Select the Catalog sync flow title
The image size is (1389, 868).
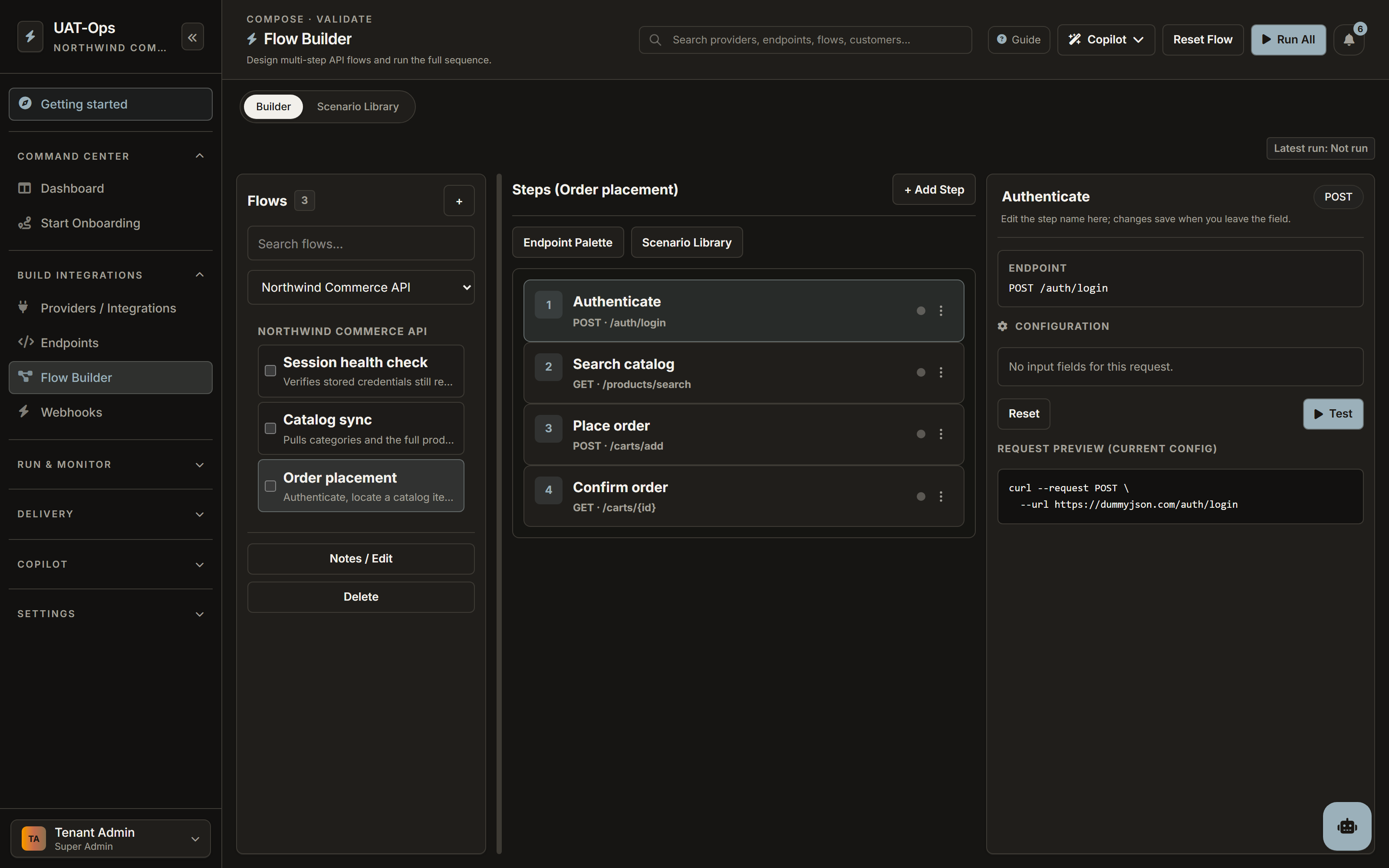(x=327, y=420)
